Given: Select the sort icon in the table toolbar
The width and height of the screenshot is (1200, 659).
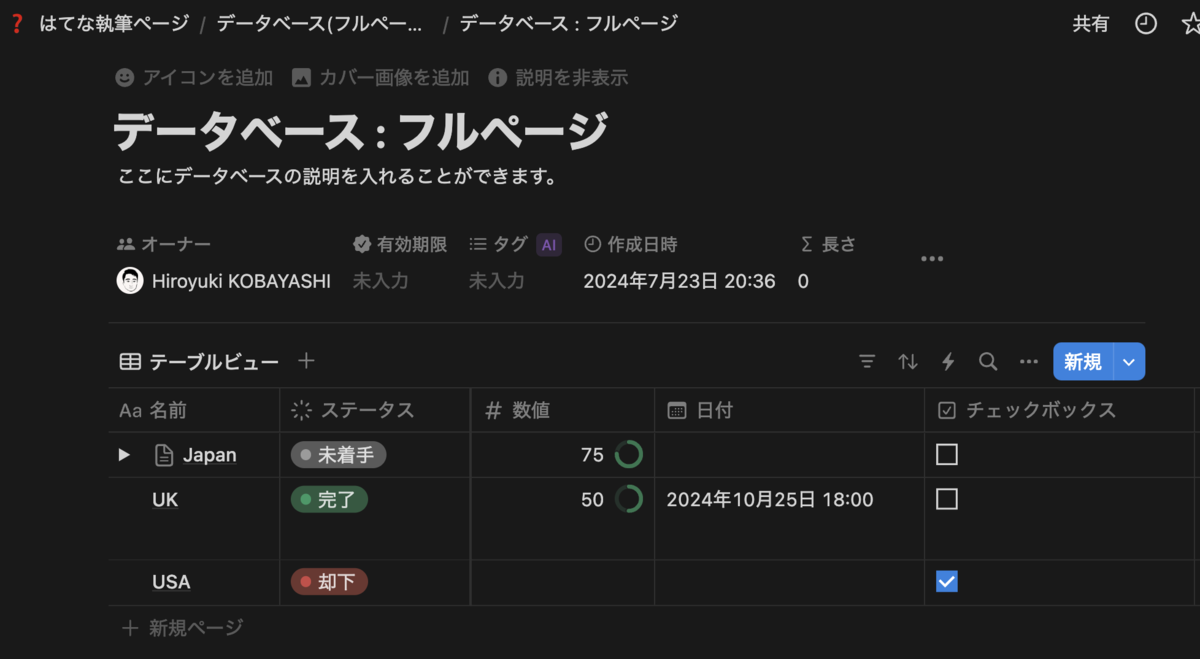Looking at the screenshot, I should coord(907,361).
